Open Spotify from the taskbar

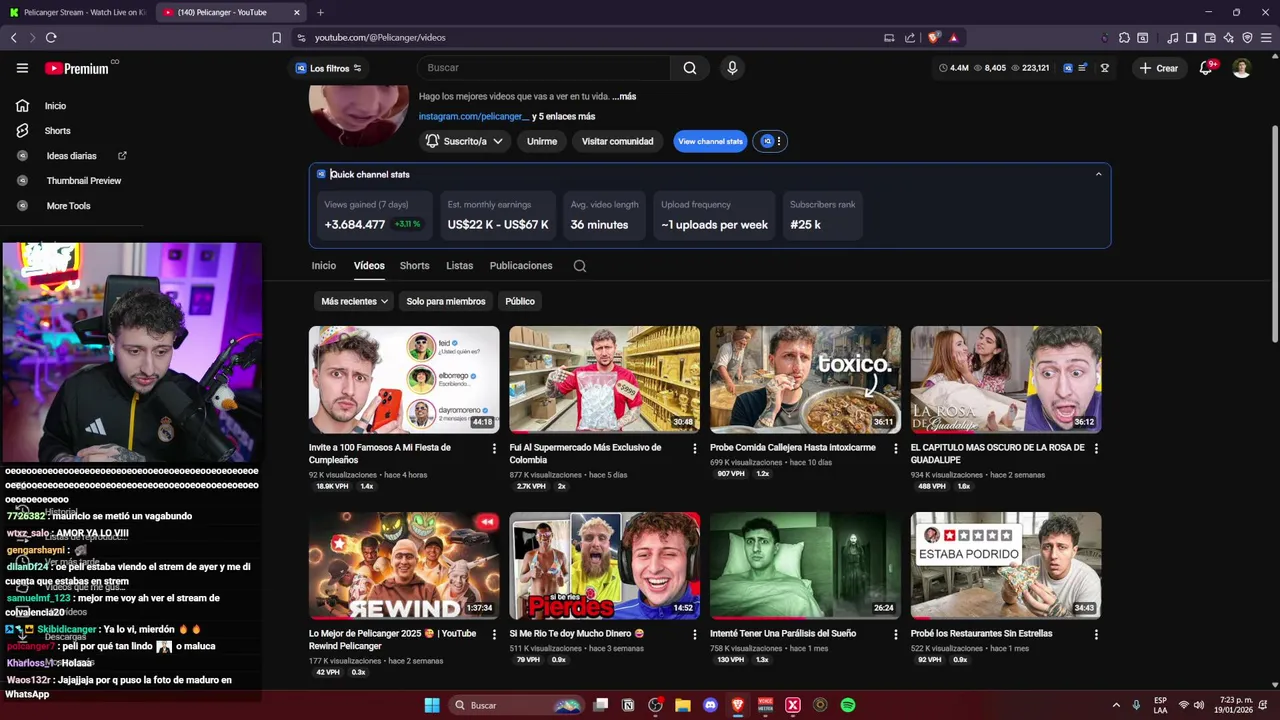pos(848,705)
